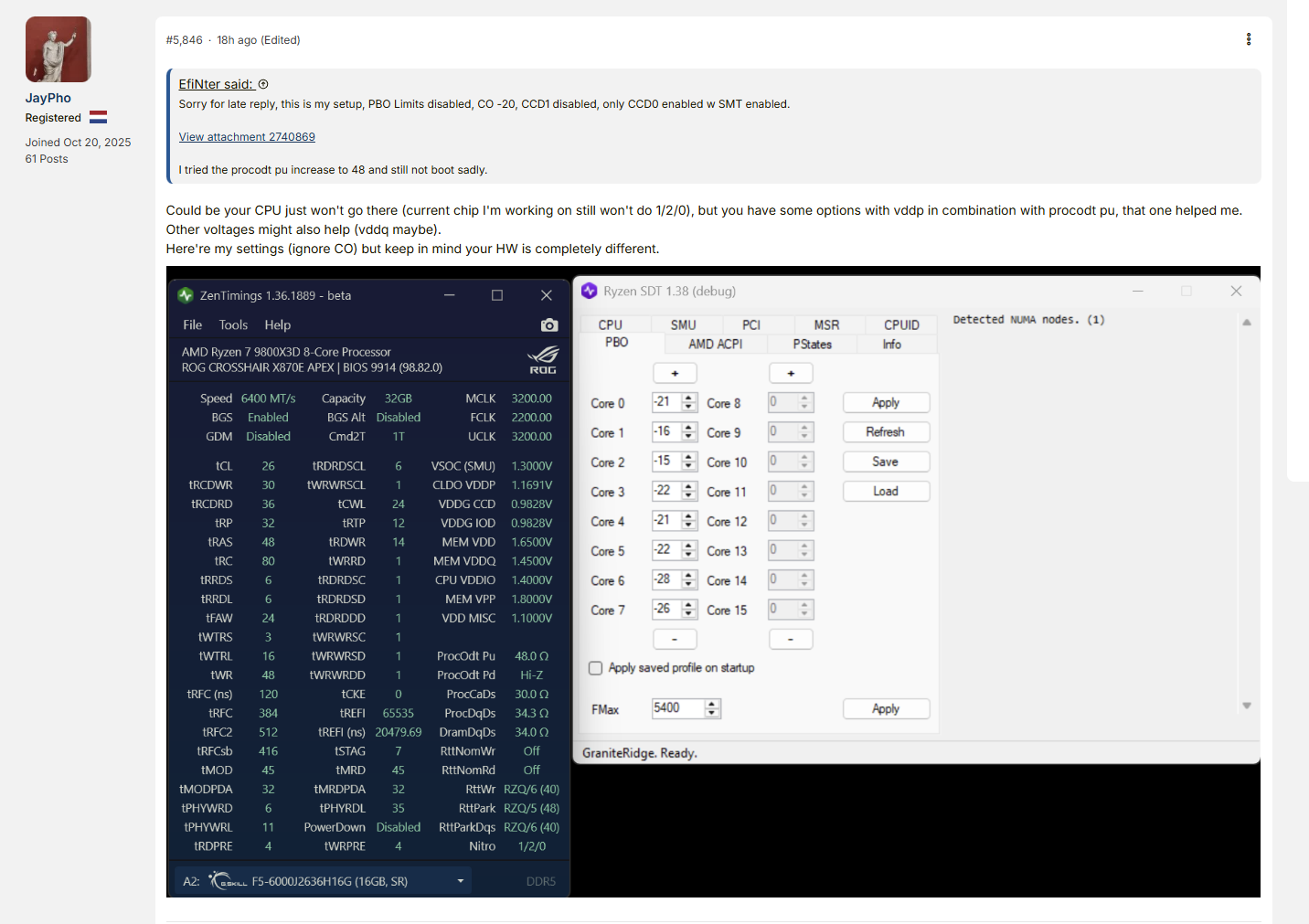This screenshot has height=924, width=1309.
Task: Click the Apply button next to FMax
Action: (x=886, y=709)
